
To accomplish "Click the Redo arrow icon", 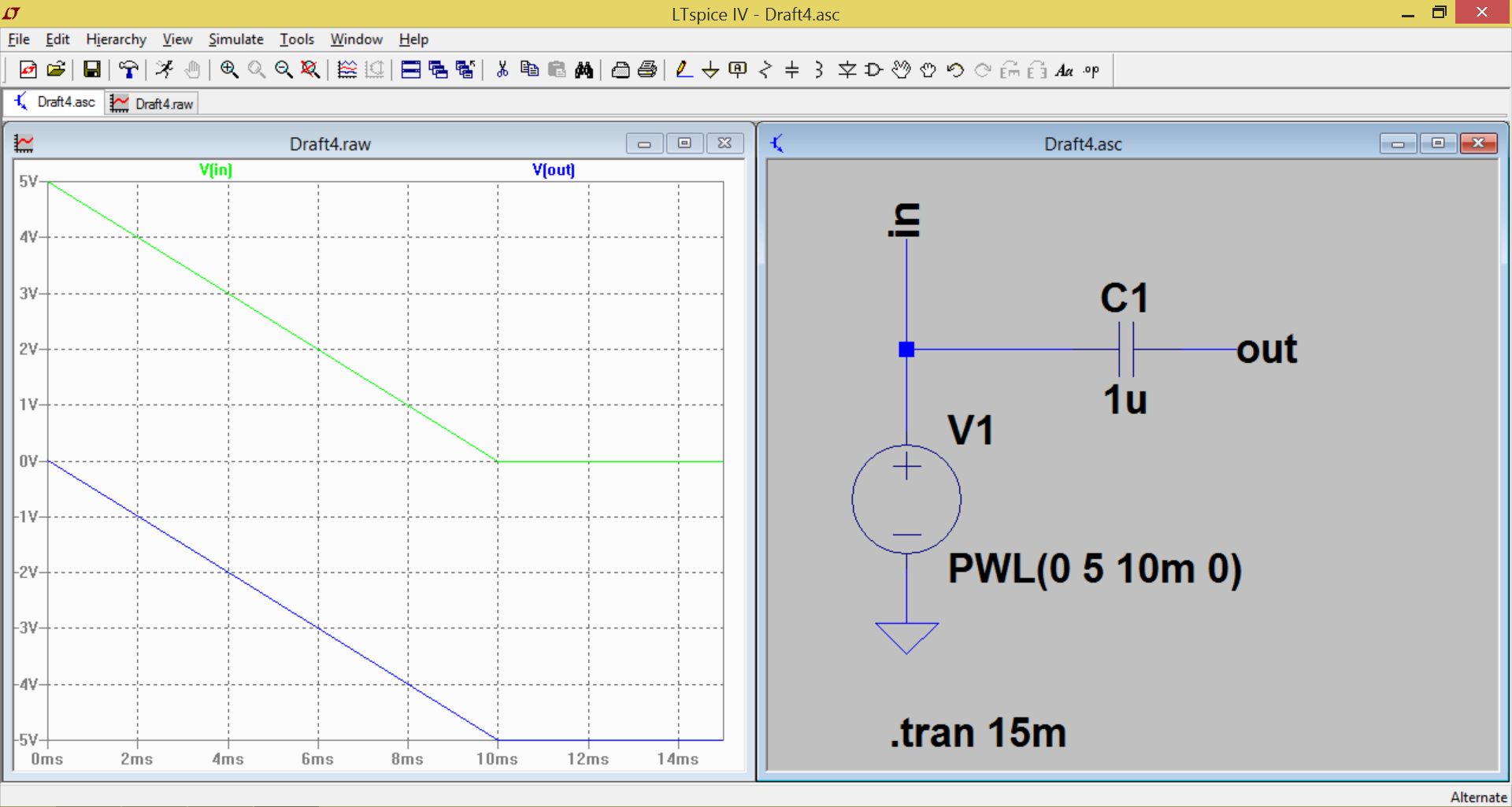I will pyautogui.click(x=983, y=70).
